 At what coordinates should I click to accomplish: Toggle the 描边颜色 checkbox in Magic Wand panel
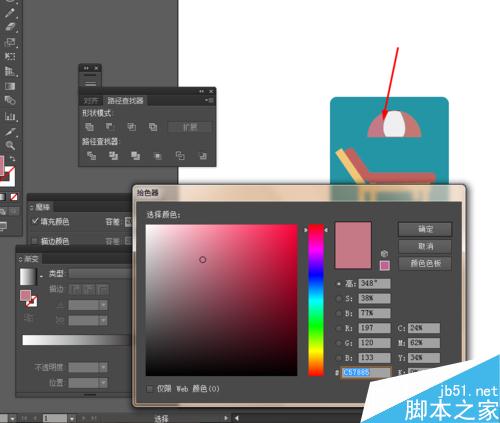(x=35, y=240)
